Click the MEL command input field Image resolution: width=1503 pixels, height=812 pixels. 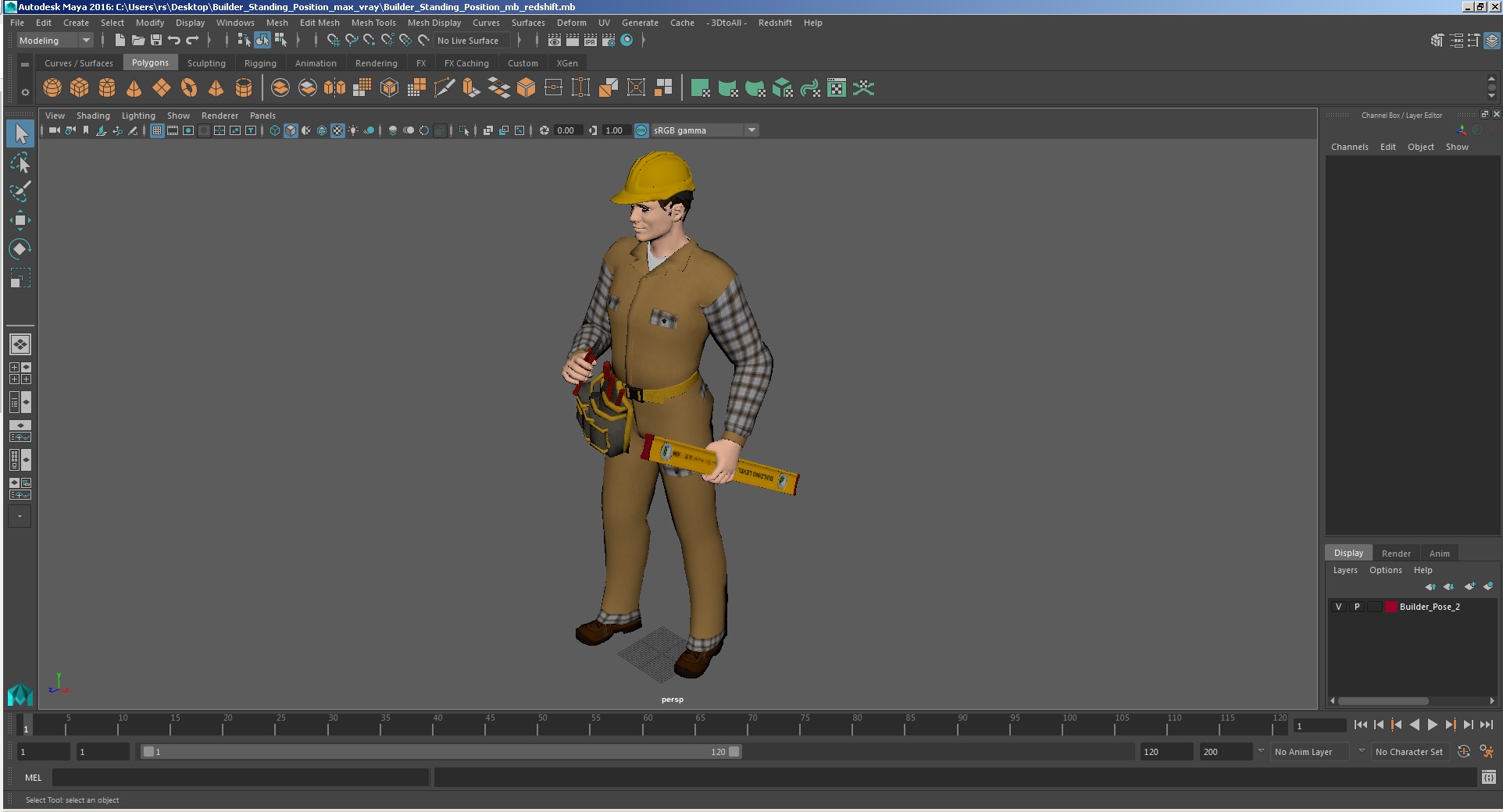coord(241,777)
